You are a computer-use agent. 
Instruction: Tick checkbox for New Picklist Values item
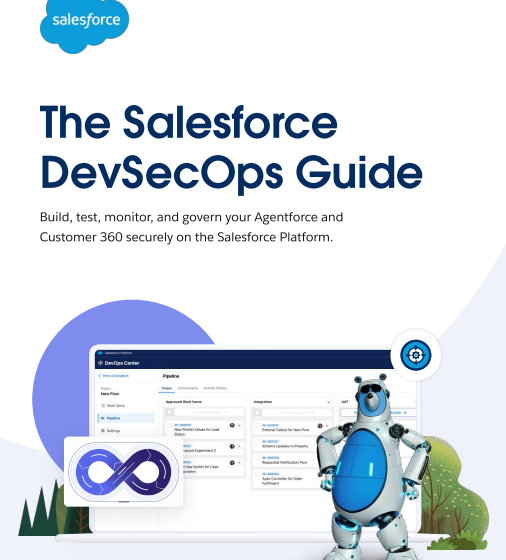pyautogui.click(x=170, y=425)
